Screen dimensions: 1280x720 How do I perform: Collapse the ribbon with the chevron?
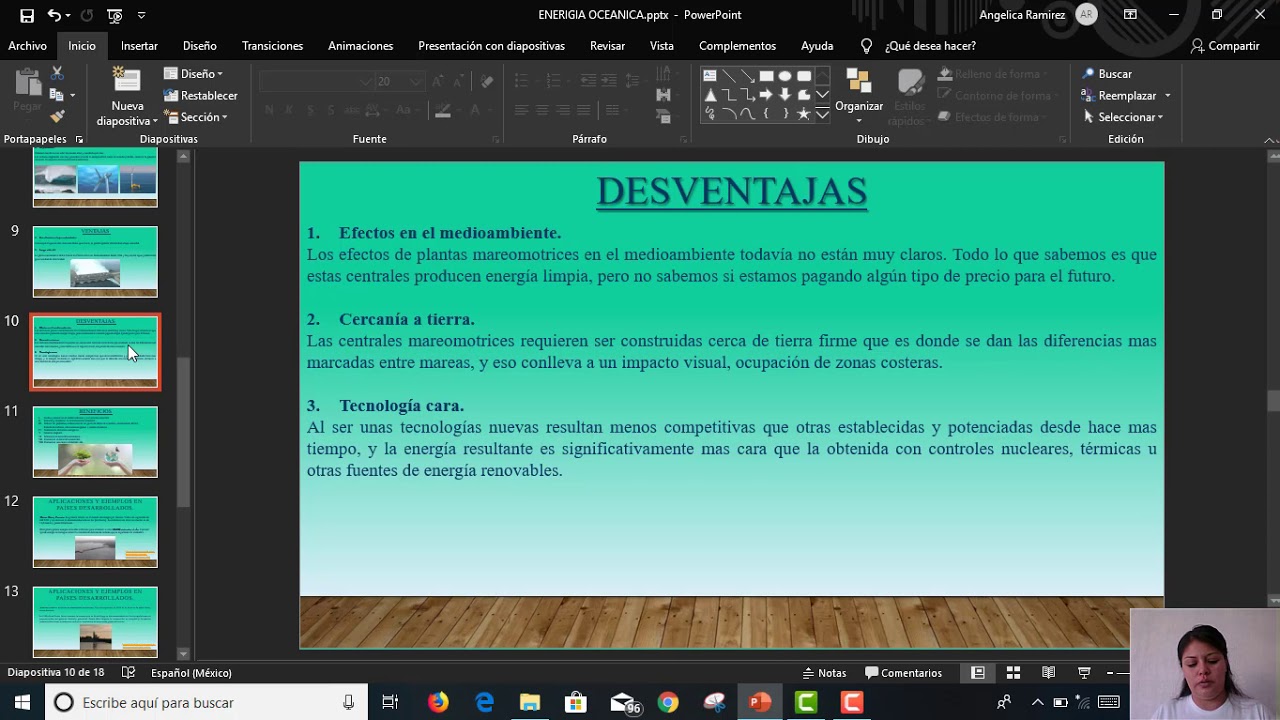(x=1270, y=140)
